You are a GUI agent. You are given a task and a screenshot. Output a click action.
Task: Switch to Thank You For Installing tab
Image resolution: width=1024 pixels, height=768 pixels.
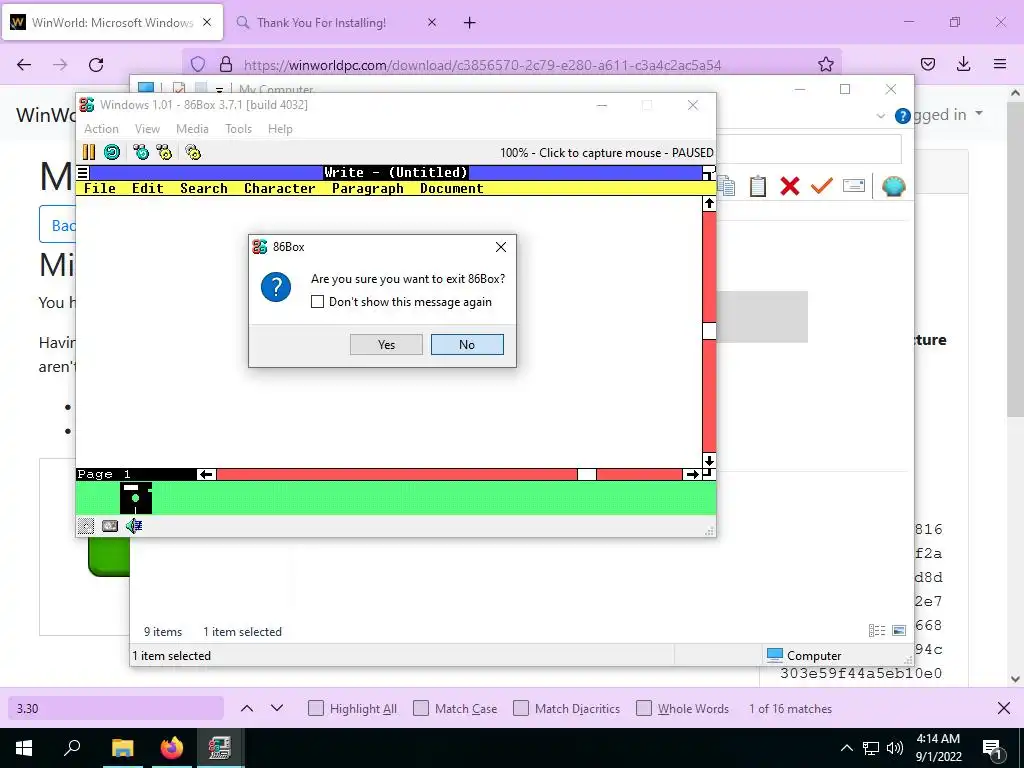click(321, 22)
